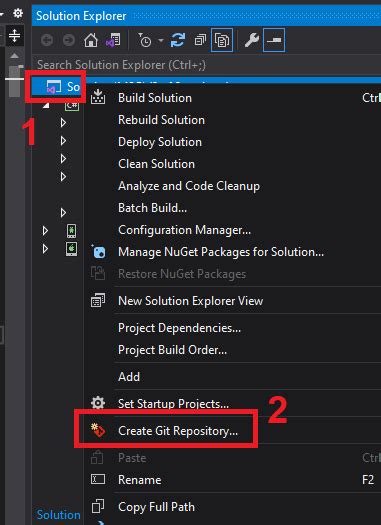Viewport: 381px width, 525px height.
Task: Toggle Preview Selected Items button
Action: (274, 41)
